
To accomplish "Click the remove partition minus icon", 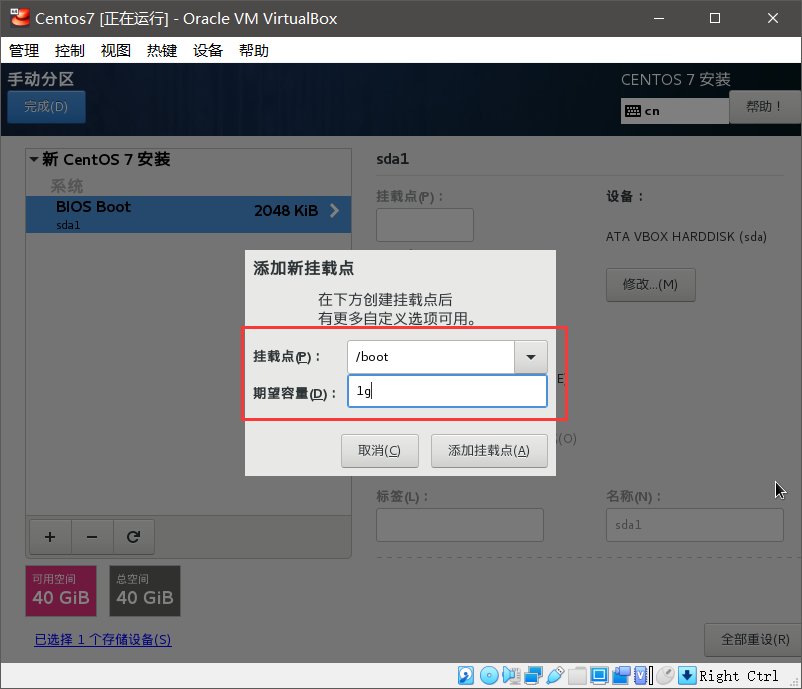I will click(92, 537).
